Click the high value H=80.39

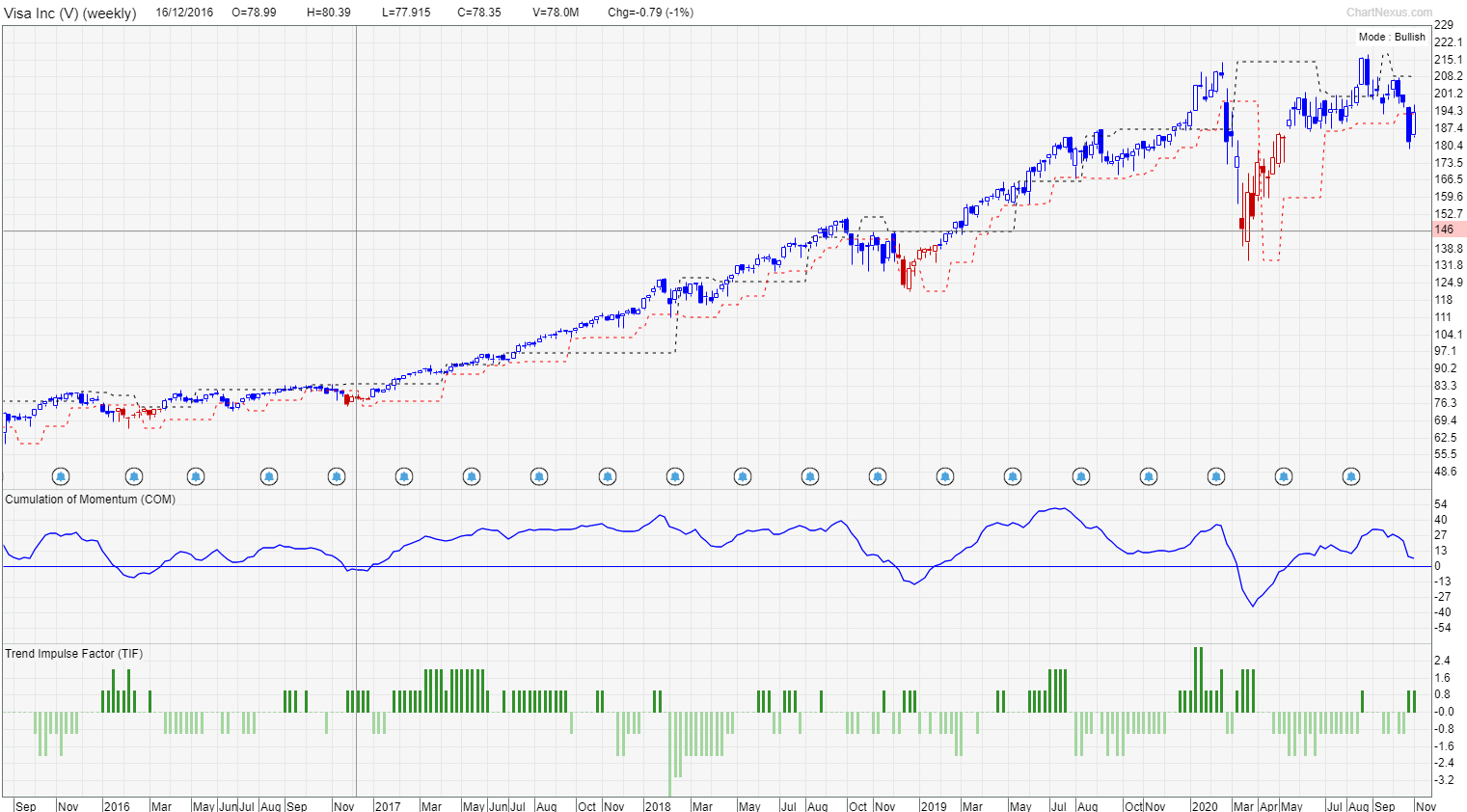coord(329,13)
